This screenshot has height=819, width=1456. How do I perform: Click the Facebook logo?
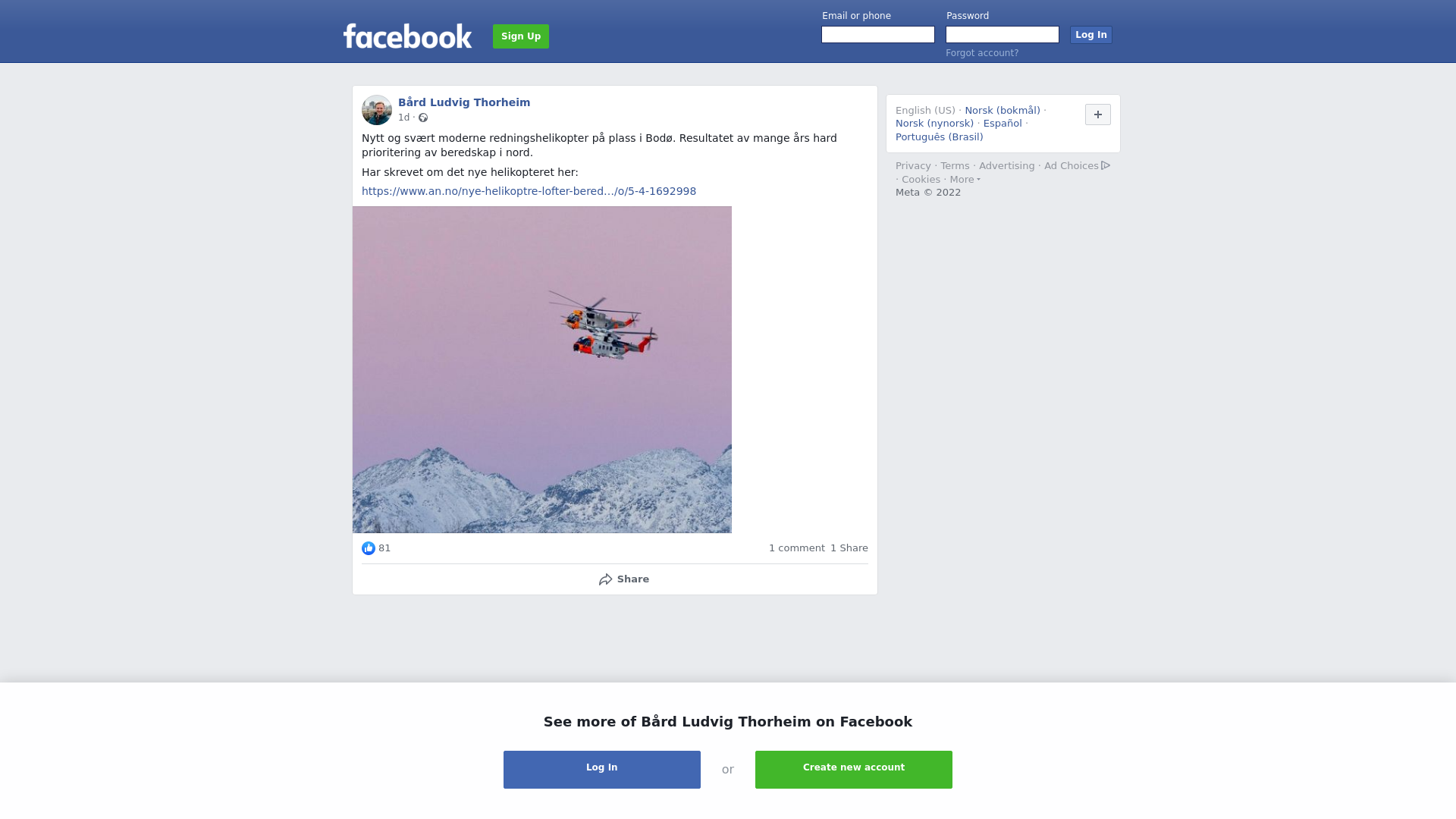407,36
